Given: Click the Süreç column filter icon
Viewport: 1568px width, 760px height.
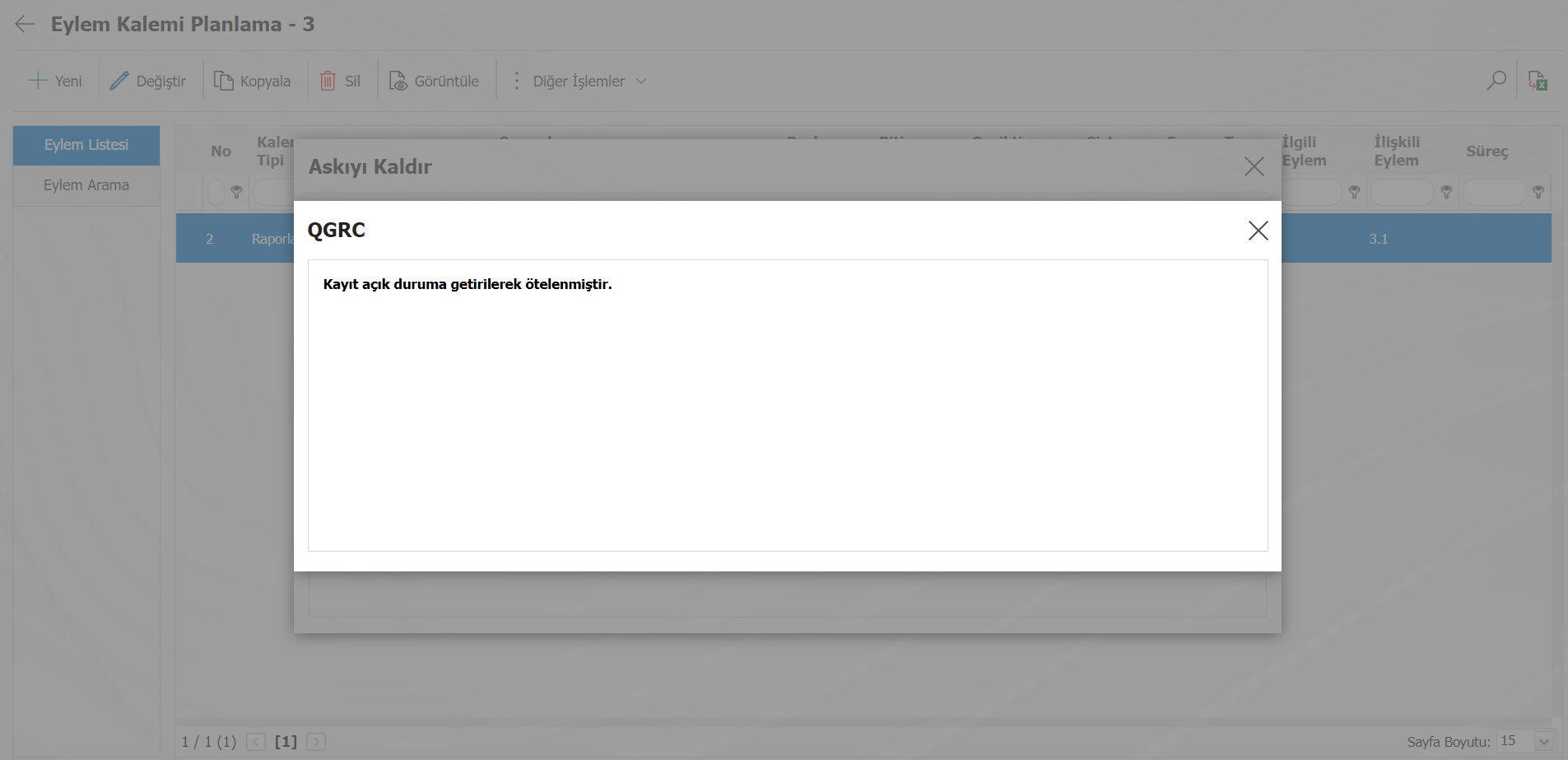Looking at the screenshot, I should point(1538,192).
